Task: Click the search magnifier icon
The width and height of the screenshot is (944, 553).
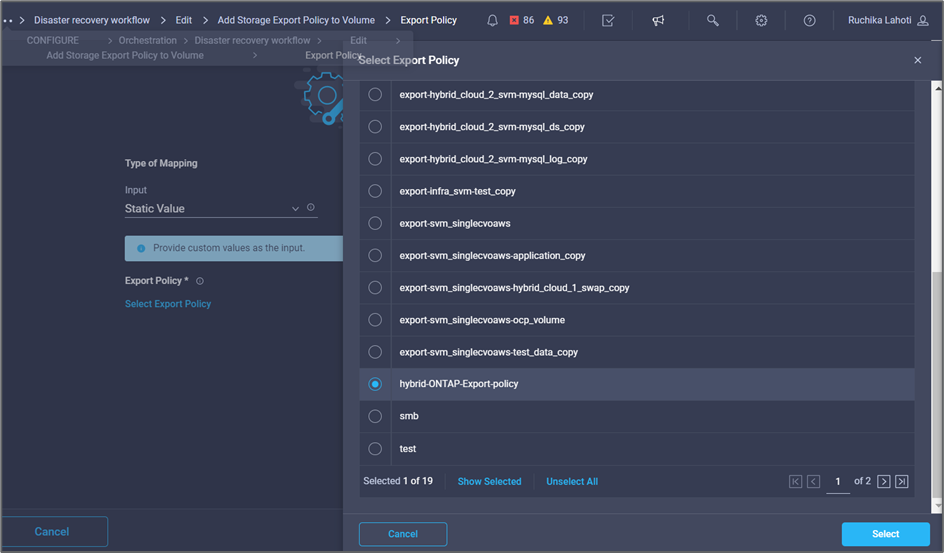Action: [712, 20]
